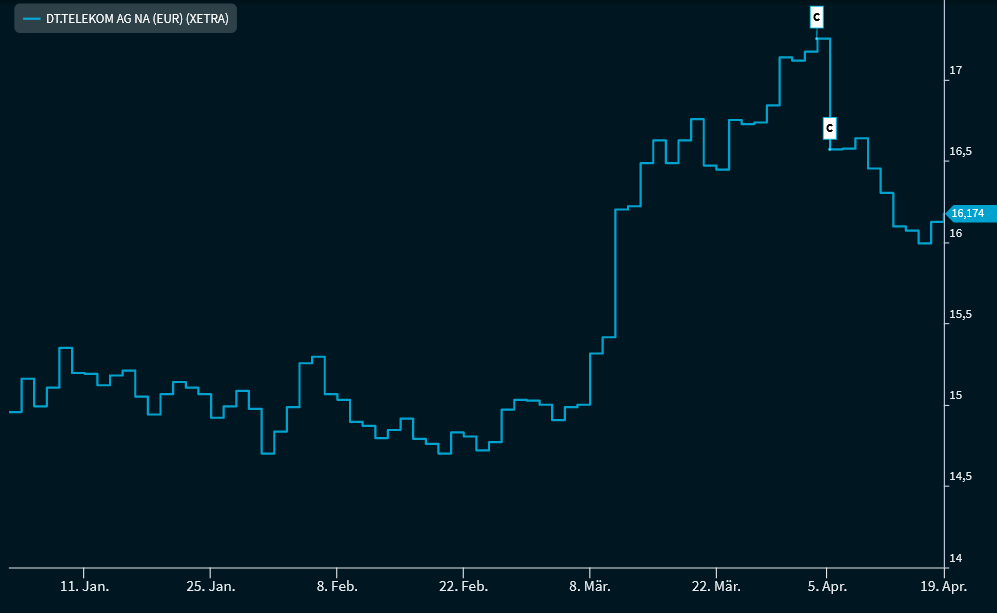Select the 11. Jan. date label
Viewport: 997px width, 613px height.
(x=84, y=586)
